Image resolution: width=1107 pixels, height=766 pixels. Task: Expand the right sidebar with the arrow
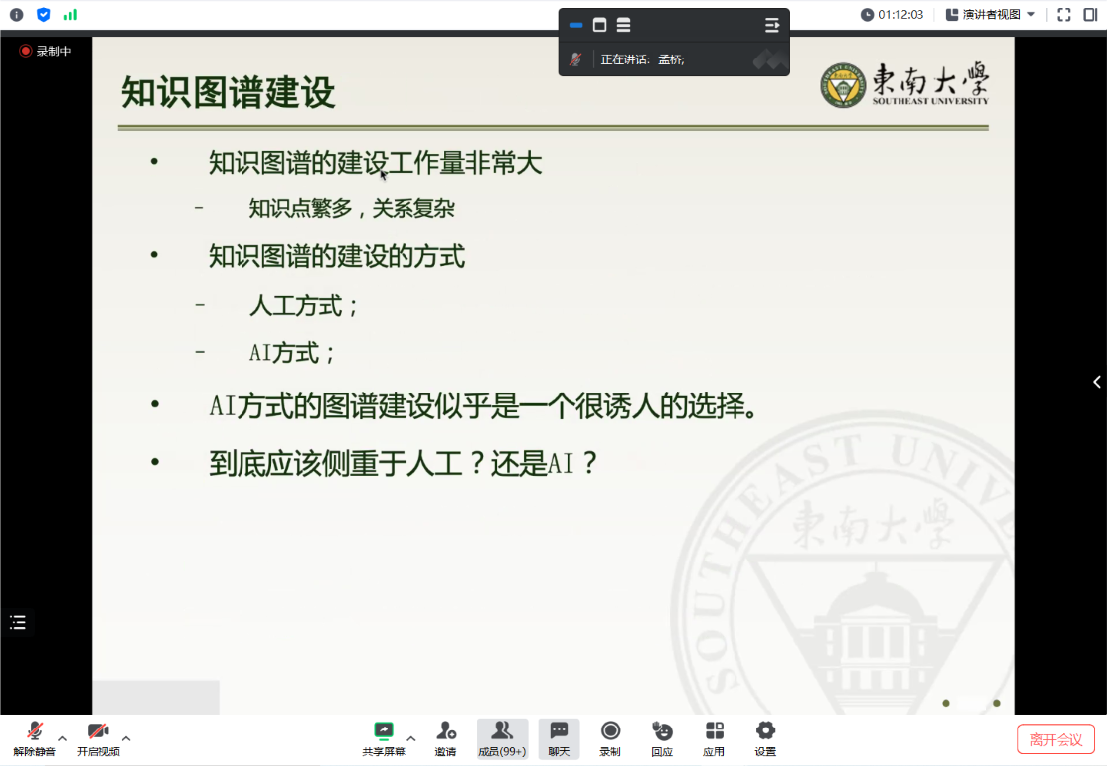pyautogui.click(x=1096, y=382)
